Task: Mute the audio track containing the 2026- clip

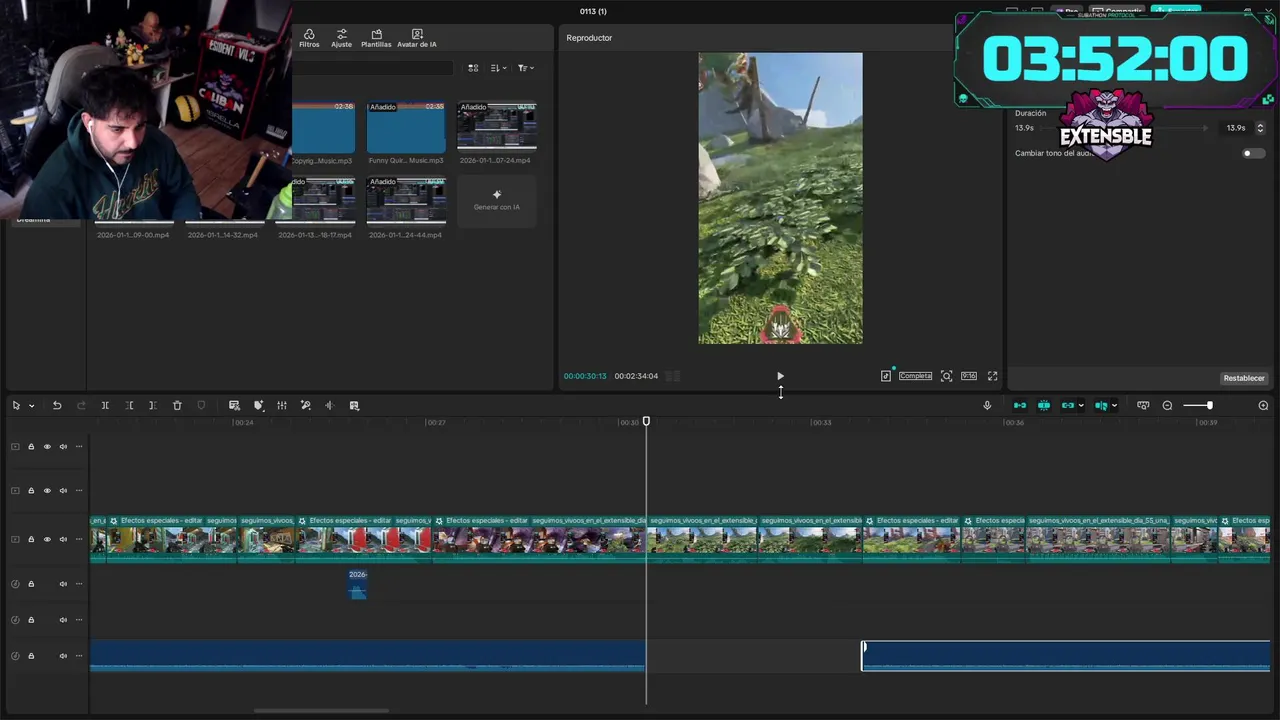Action: [x=63, y=584]
